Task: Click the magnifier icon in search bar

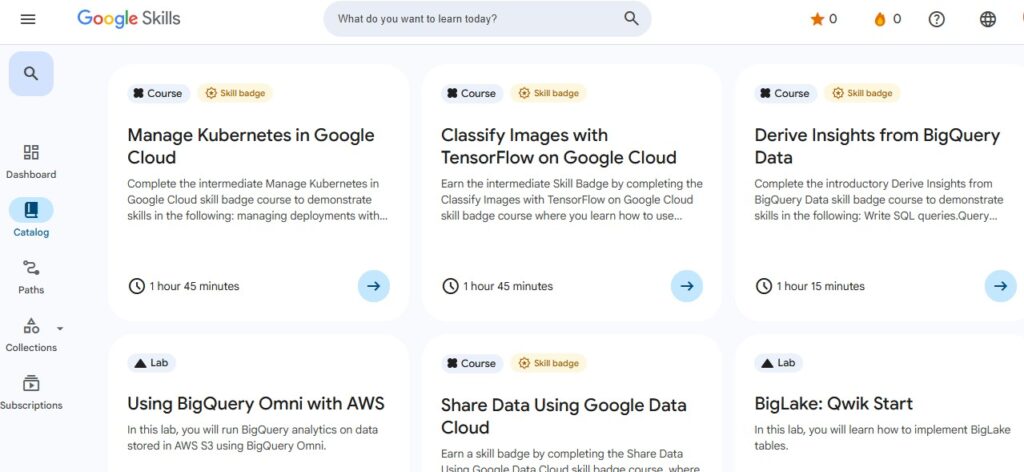Action: pyautogui.click(x=631, y=18)
